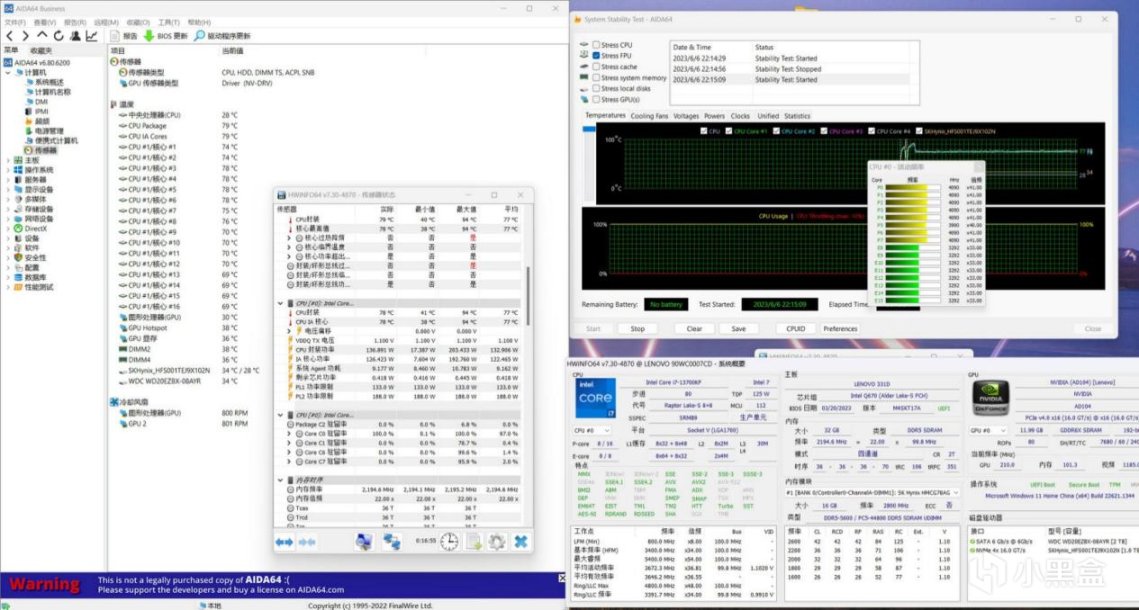Select 电源管理 in the tree
This screenshot has width=1139, height=610.
[49, 131]
